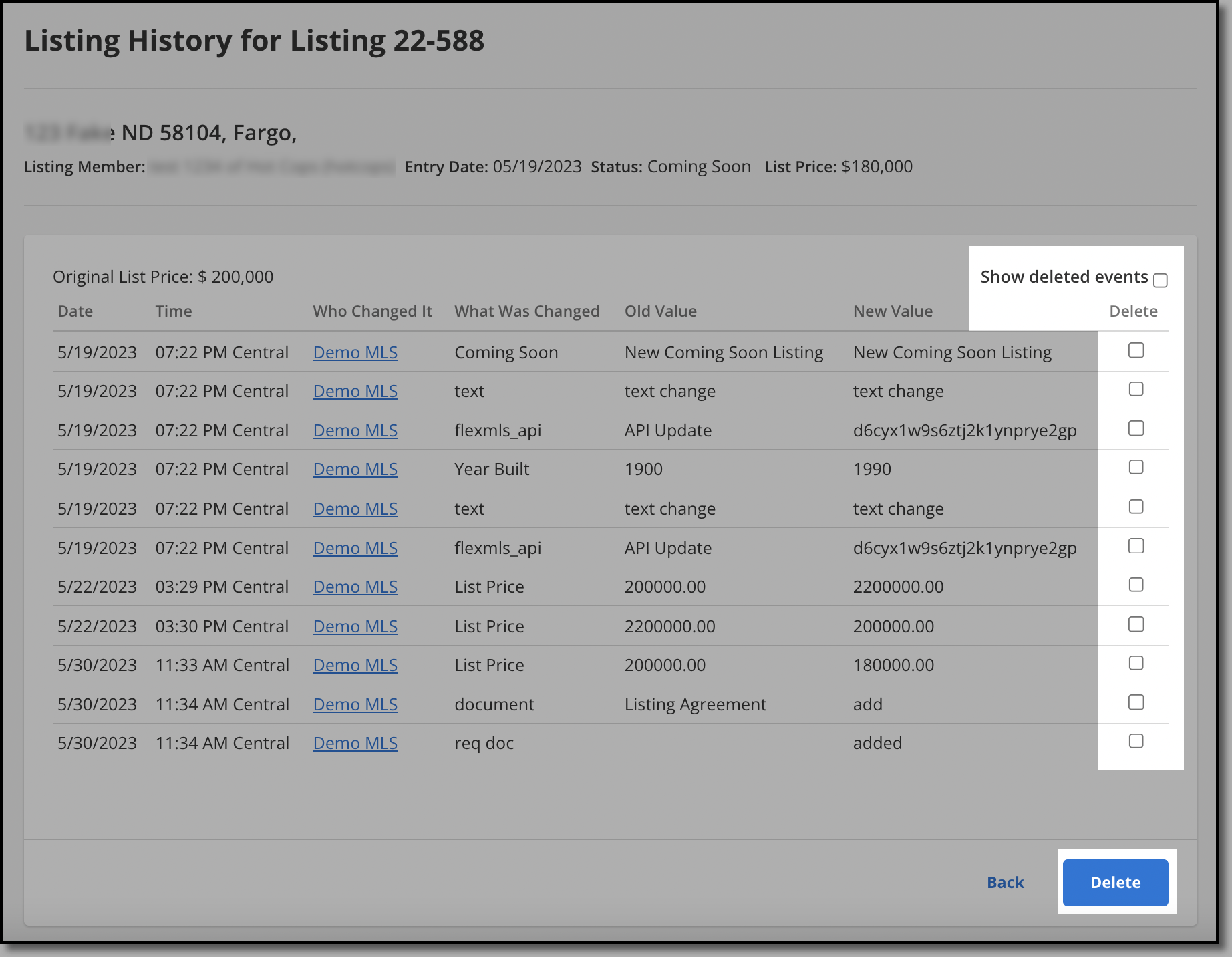The height and width of the screenshot is (957, 1232).
Task: Click the 1990 new value cell
Action: 872,469
